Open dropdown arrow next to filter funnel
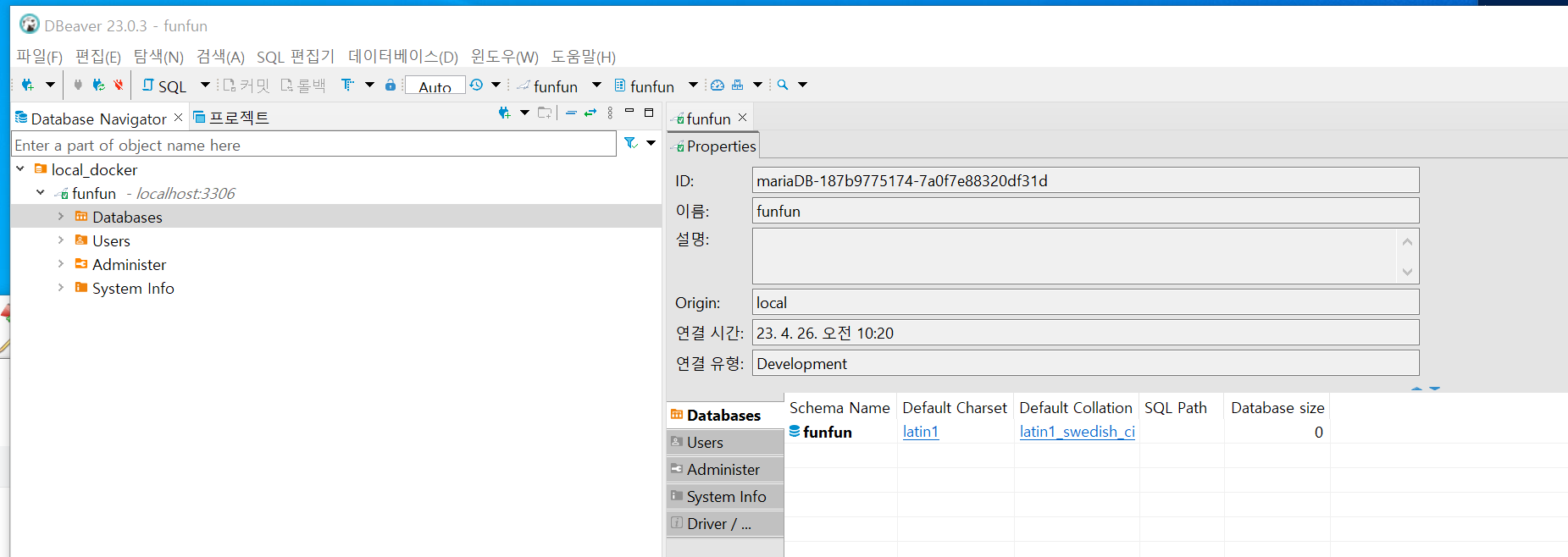Image resolution: width=1568 pixels, height=557 pixels. 651,143
